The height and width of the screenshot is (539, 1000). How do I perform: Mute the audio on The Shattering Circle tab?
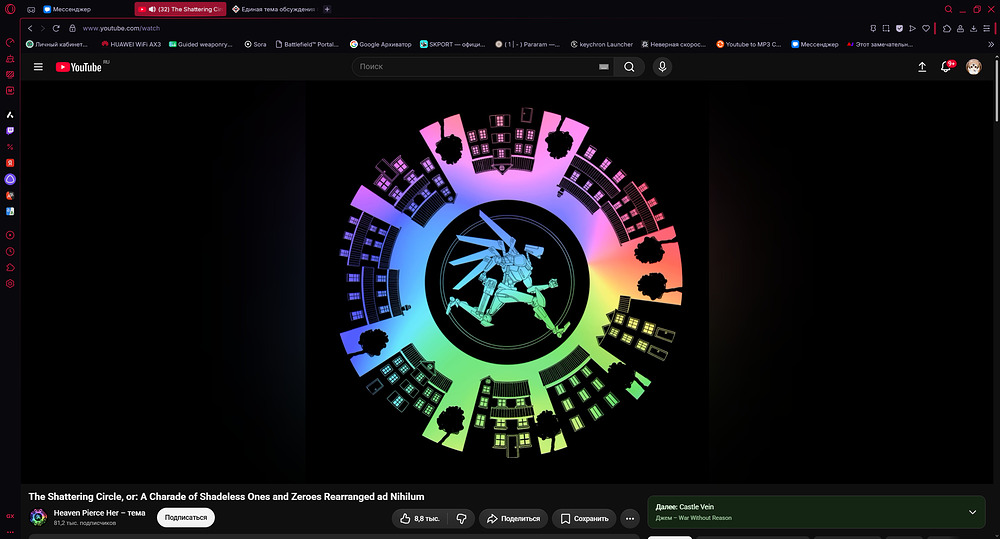152,9
